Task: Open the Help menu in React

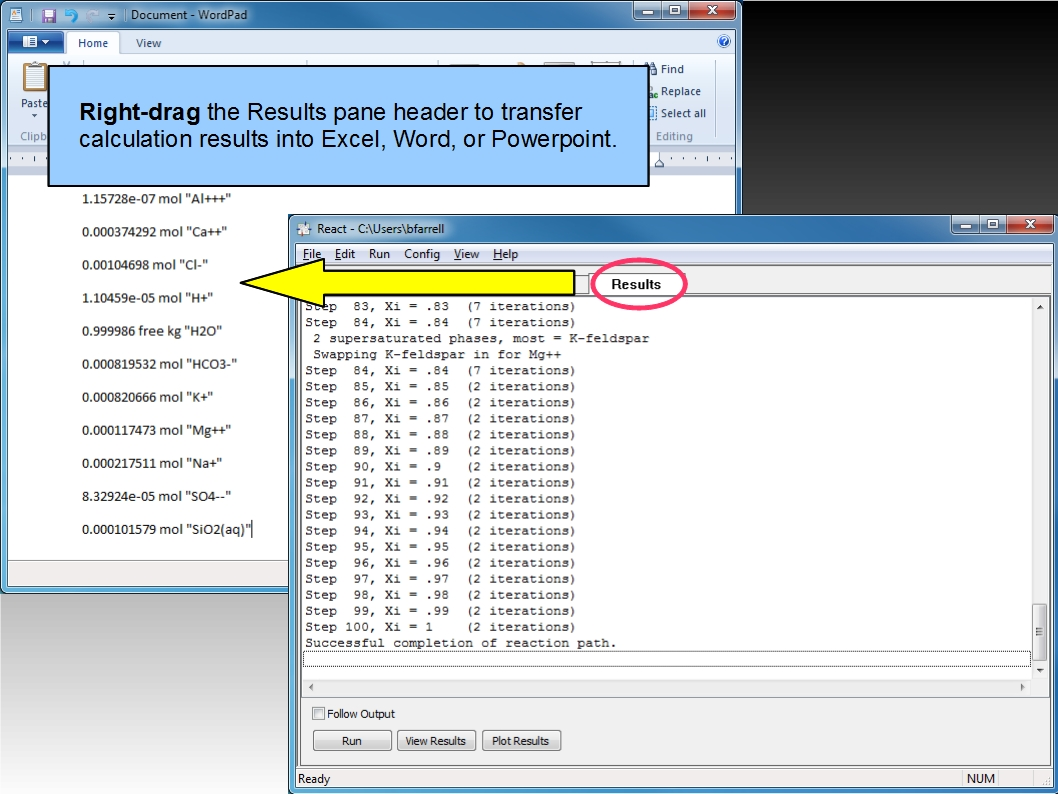Action: [x=505, y=254]
